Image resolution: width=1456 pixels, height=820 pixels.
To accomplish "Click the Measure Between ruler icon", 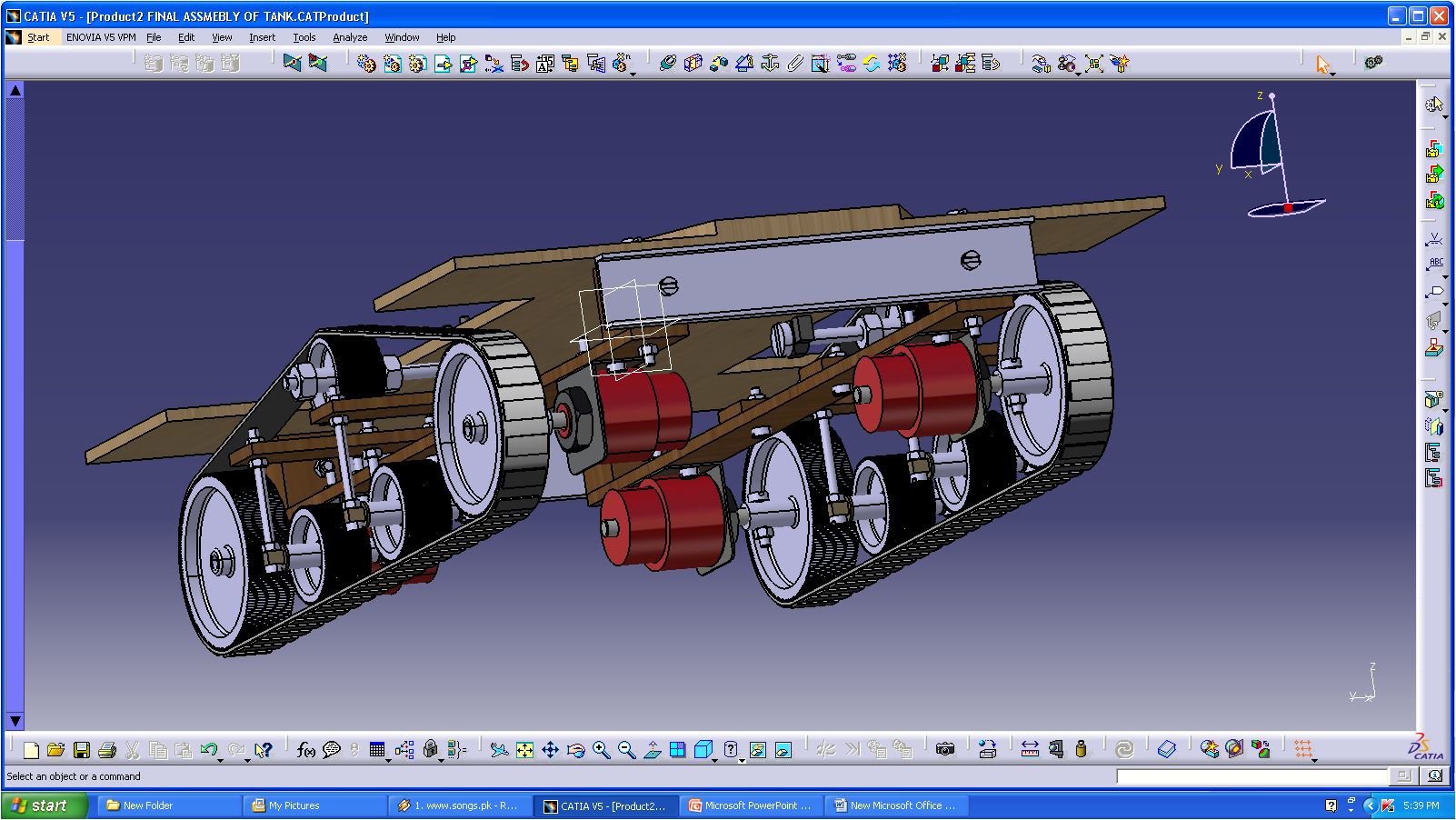I will pyautogui.click(x=1030, y=750).
